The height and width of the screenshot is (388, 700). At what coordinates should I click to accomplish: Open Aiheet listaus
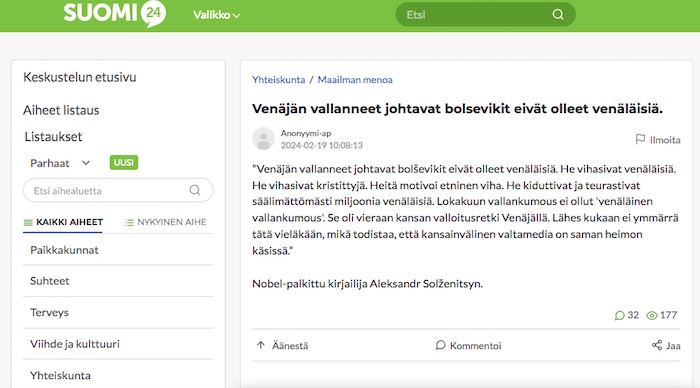click(x=61, y=110)
